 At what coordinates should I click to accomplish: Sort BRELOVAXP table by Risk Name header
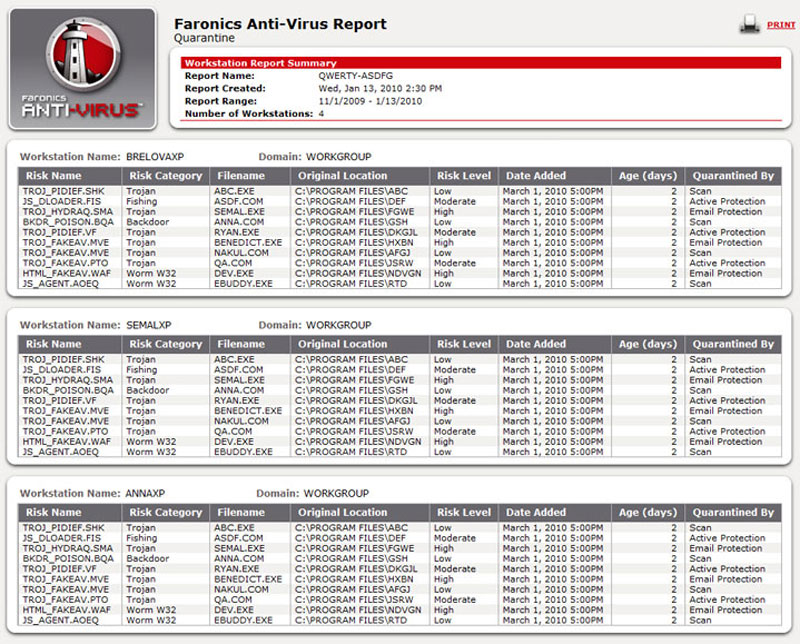point(53,176)
